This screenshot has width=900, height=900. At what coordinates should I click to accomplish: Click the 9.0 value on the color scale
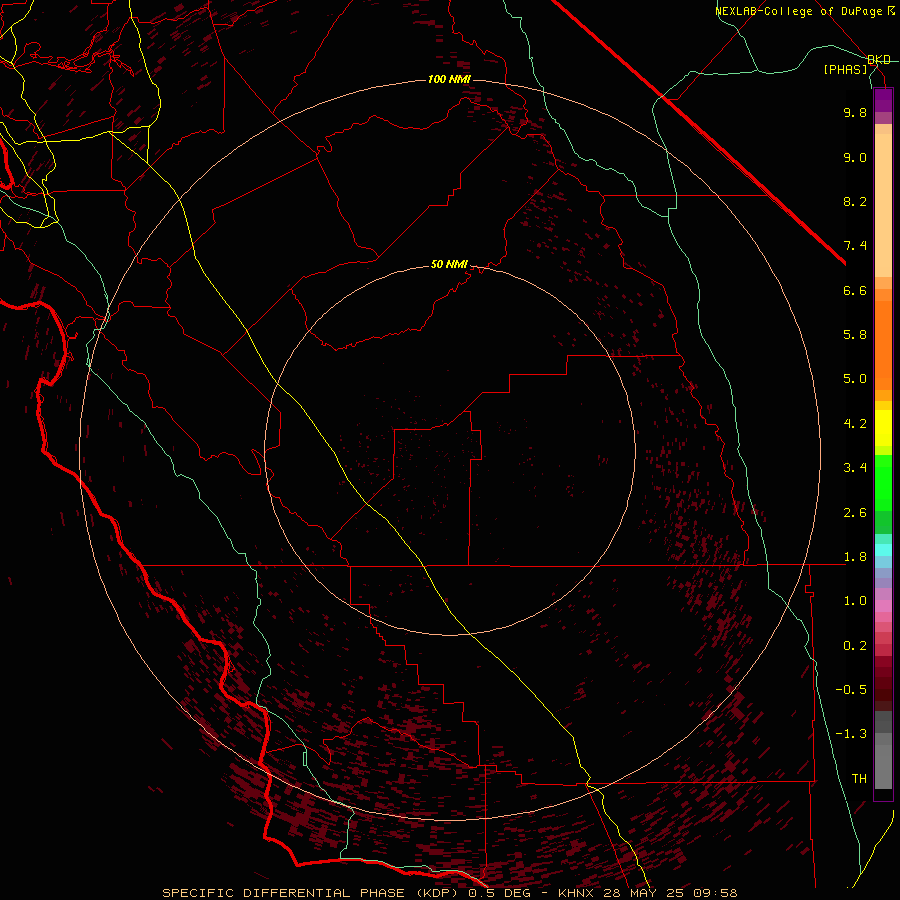[855, 157]
